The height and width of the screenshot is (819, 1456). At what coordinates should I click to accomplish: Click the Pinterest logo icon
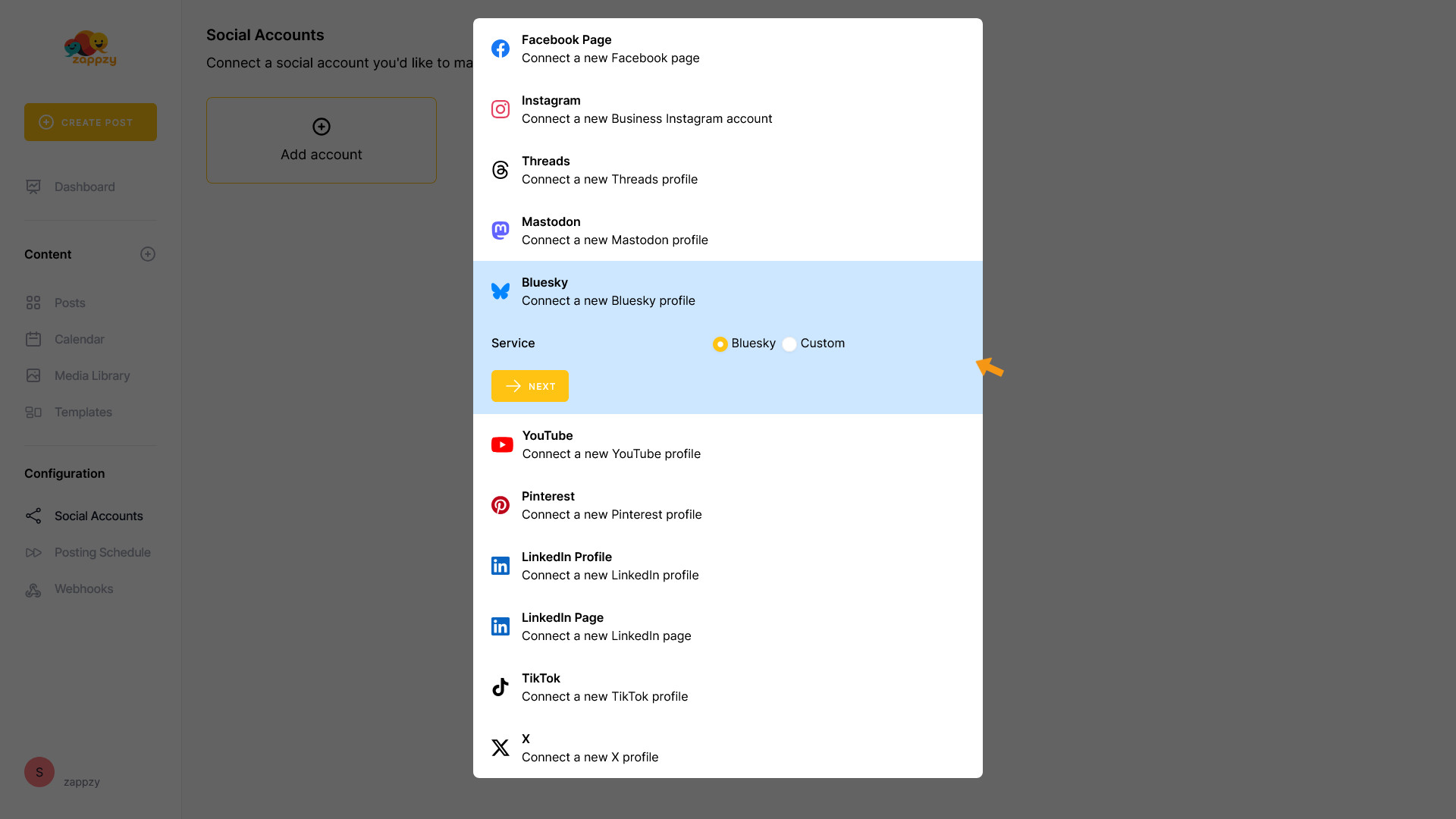(x=500, y=505)
